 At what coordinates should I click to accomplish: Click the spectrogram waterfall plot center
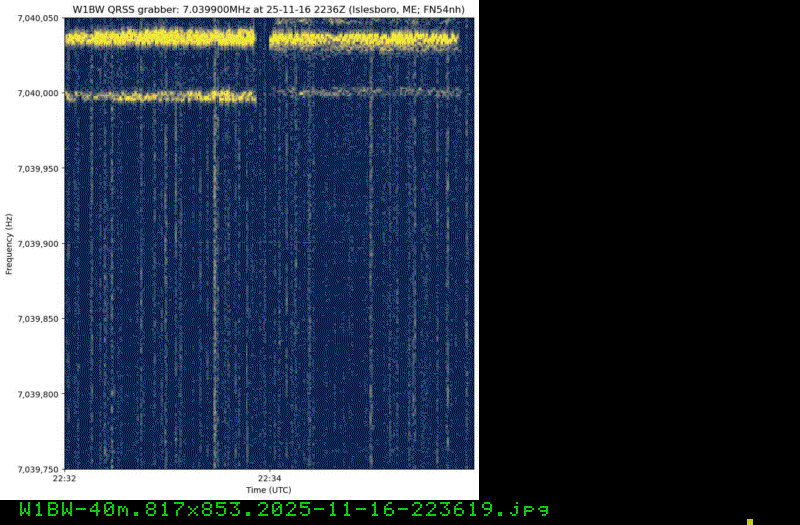click(269, 243)
